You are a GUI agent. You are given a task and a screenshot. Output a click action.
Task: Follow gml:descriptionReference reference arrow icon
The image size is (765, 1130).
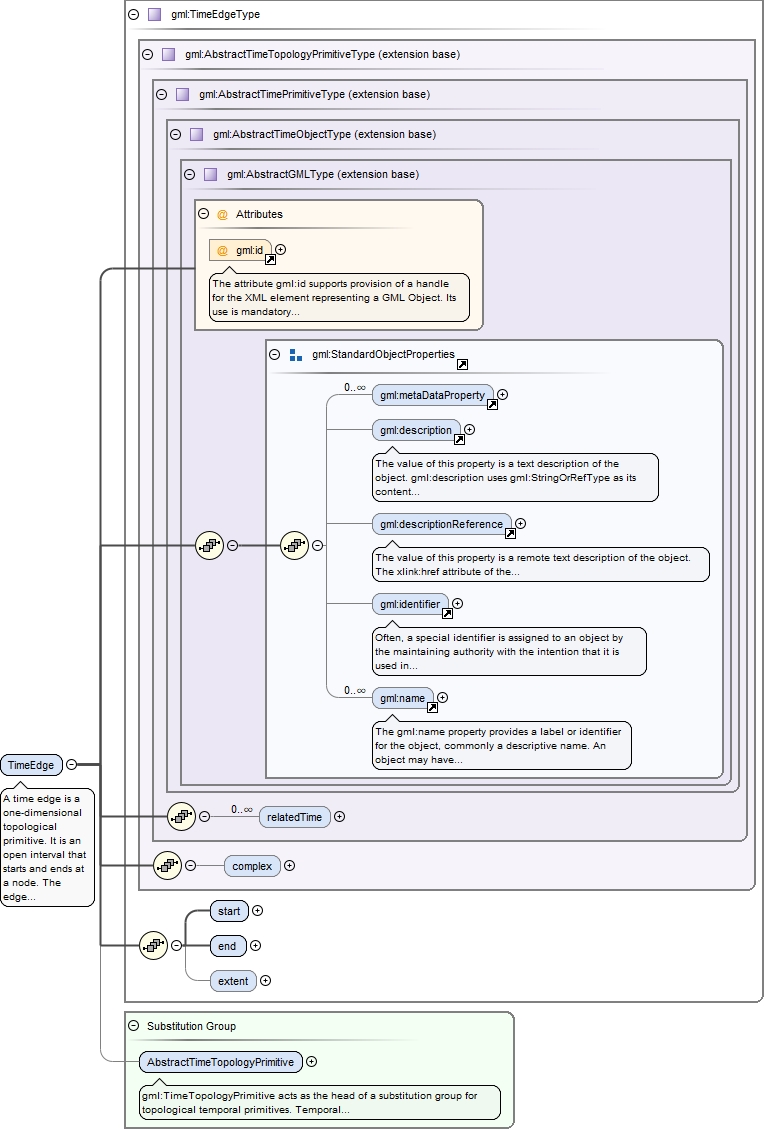510,534
